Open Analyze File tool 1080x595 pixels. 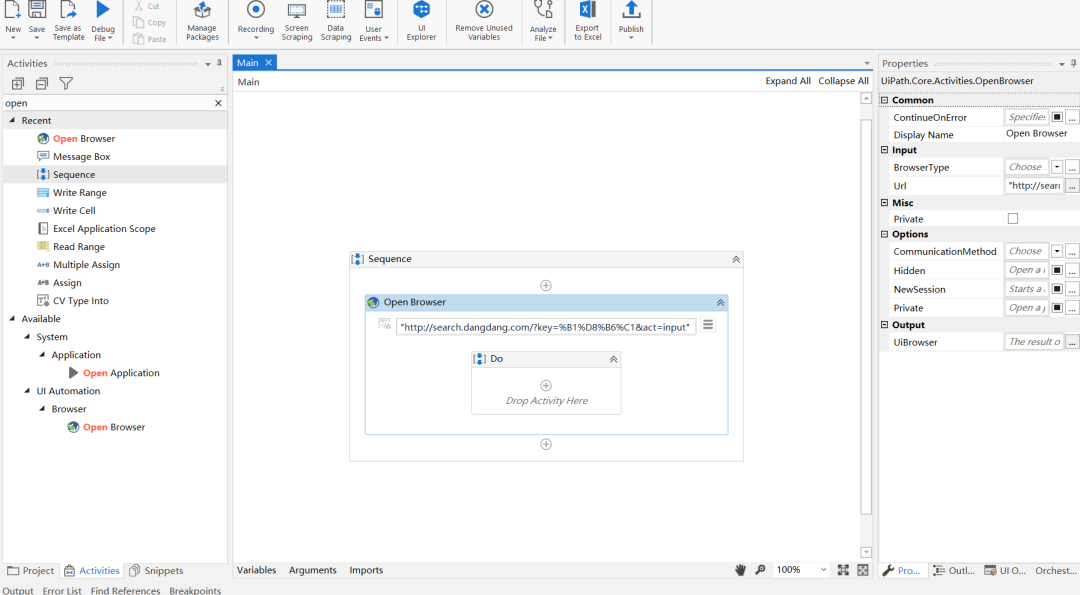(543, 21)
